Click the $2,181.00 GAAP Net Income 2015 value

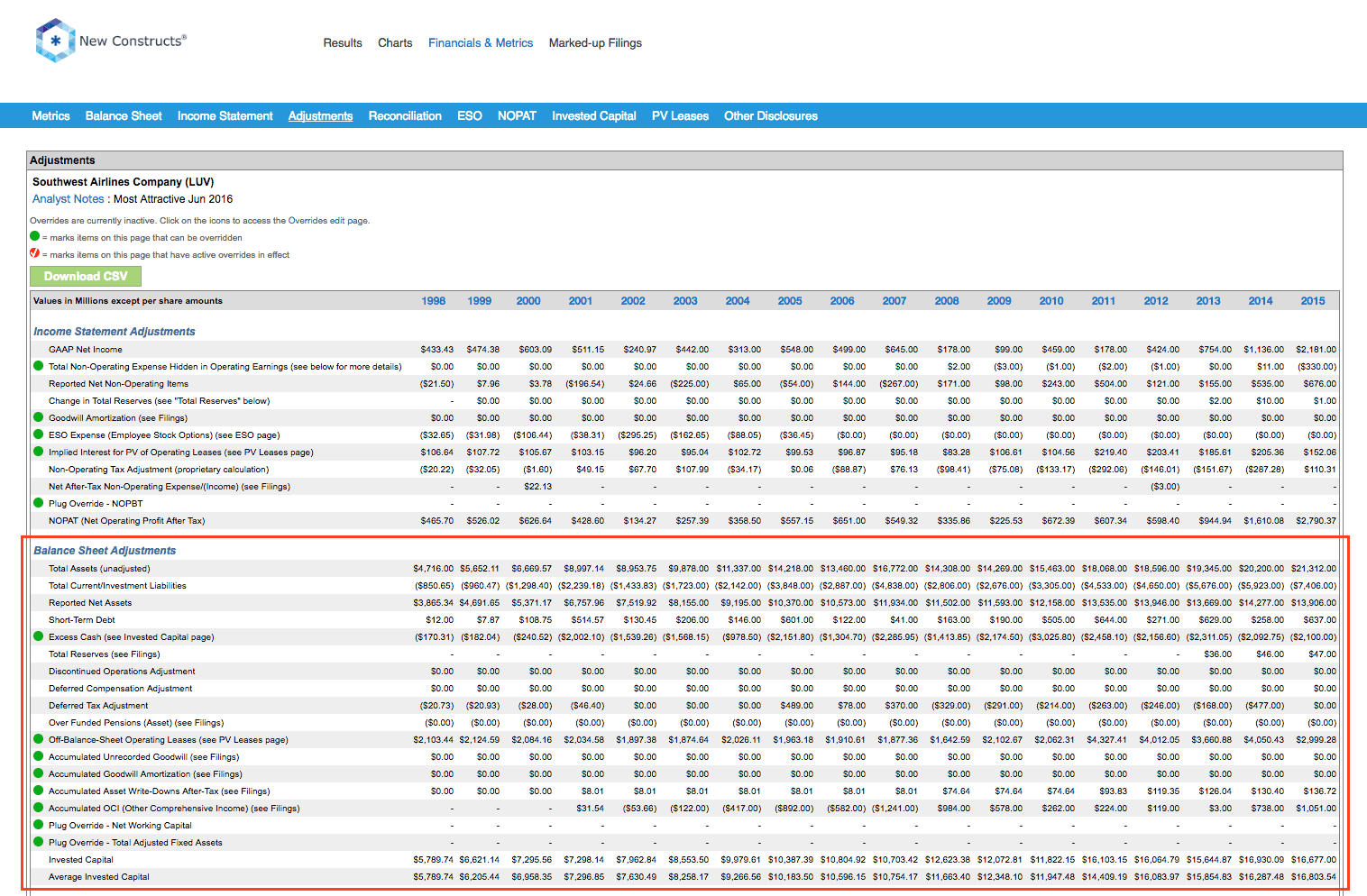[x=1316, y=350]
